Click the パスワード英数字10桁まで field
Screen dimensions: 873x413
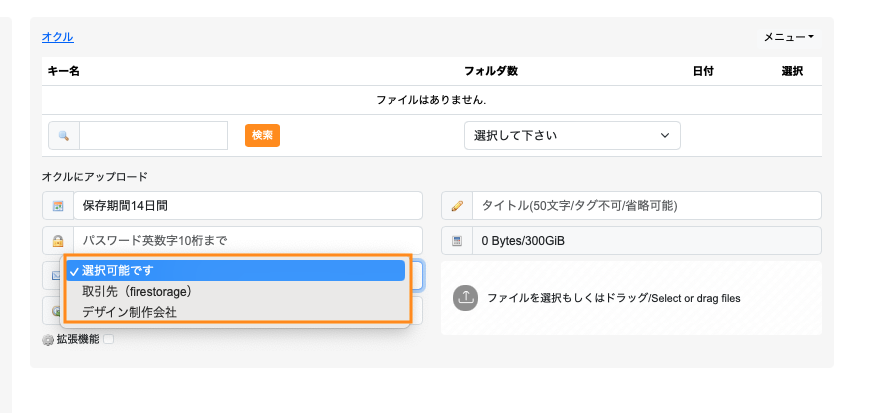(x=248, y=240)
